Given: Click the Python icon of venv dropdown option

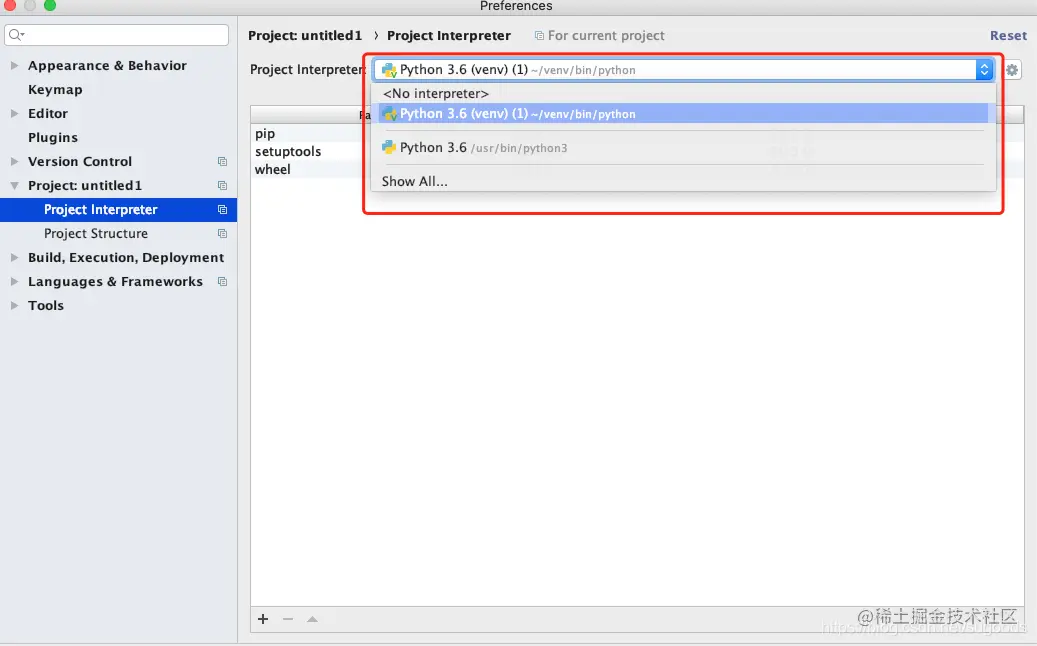Looking at the screenshot, I should 390,114.
